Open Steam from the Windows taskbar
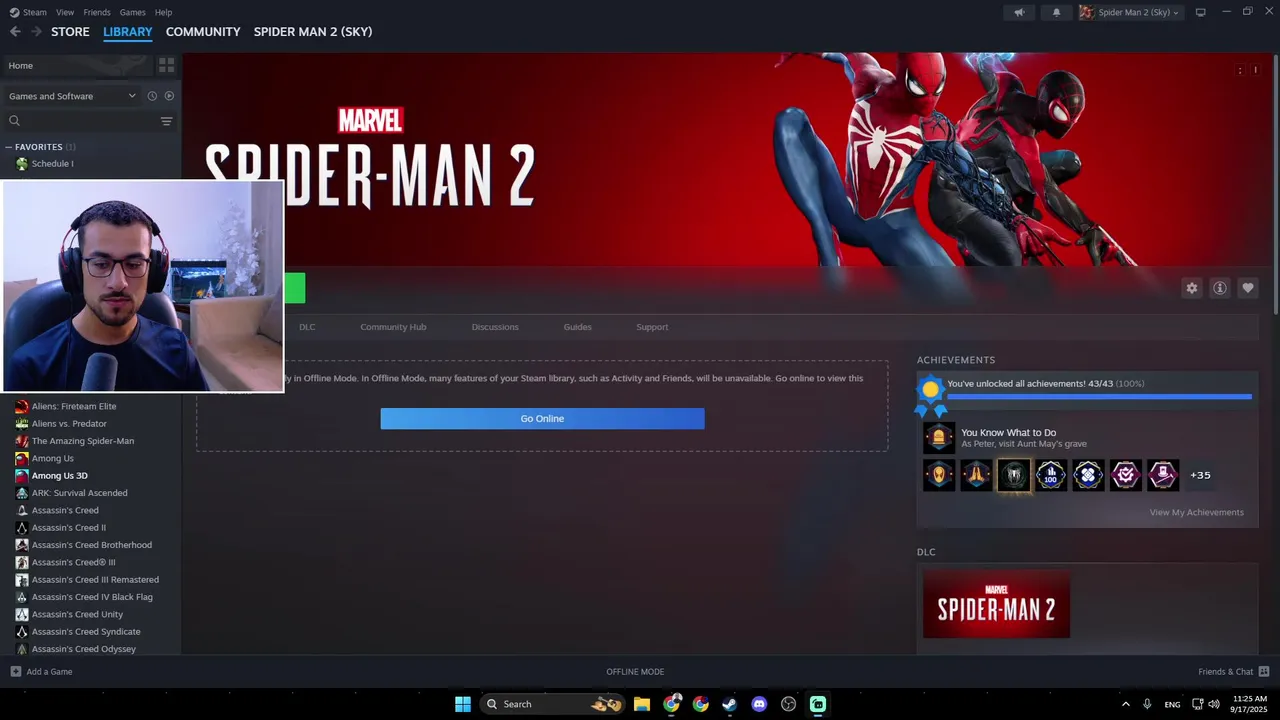Viewport: 1280px width, 720px height. (x=729, y=704)
